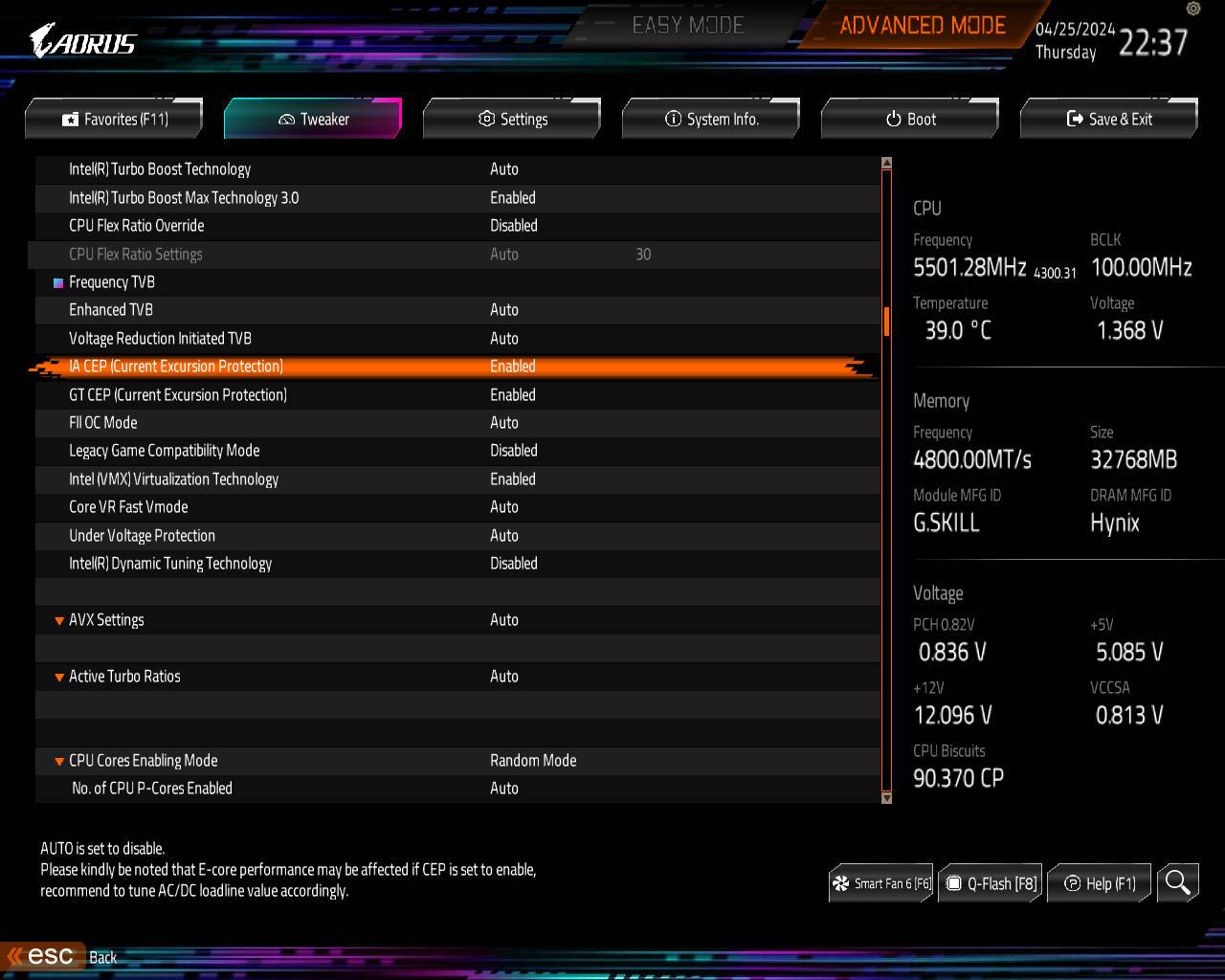Click the CPU Biscuits 90.370 CP value
Image resolution: width=1225 pixels, height=980 pixels.
pyautogui.click(x=959, y=778)
